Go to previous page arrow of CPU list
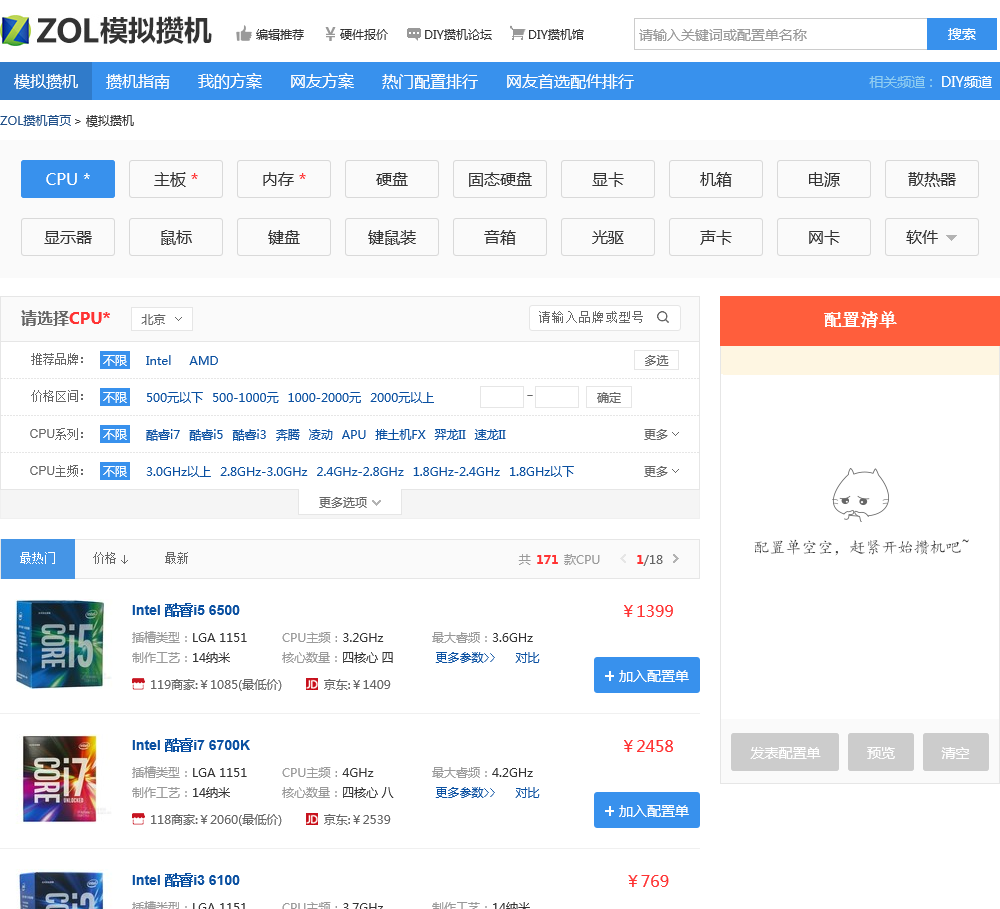The width and height of the screenshot is (1000, 909). tap(623, 559)
